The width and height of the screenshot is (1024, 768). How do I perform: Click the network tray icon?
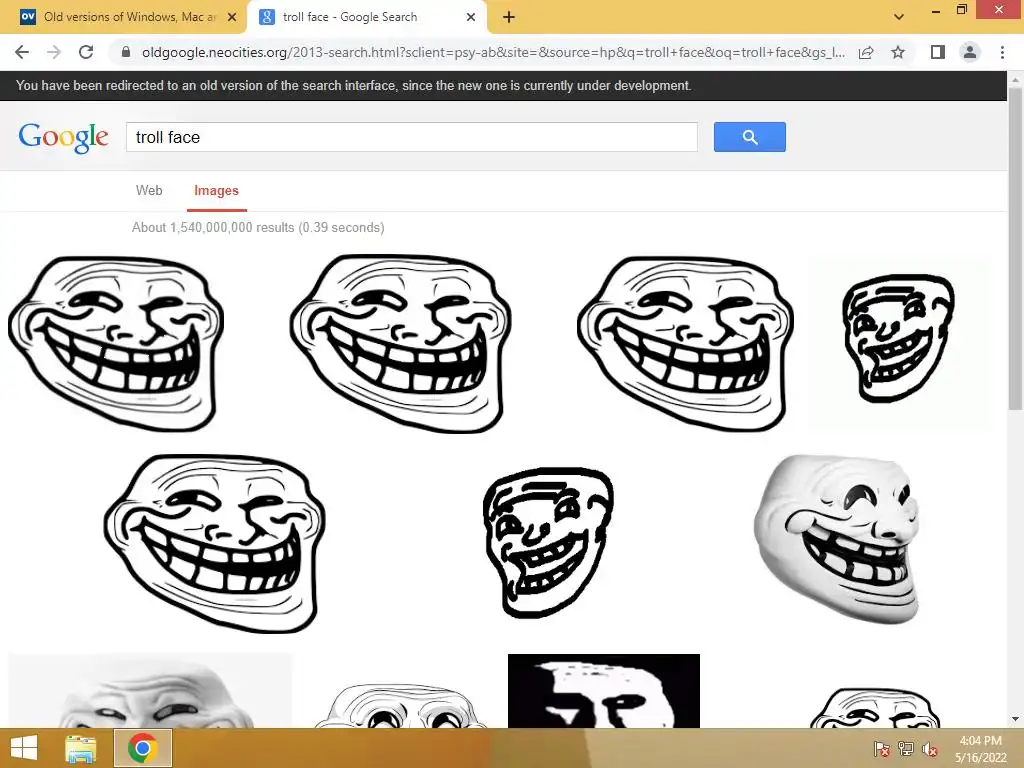tap(906, 749)
